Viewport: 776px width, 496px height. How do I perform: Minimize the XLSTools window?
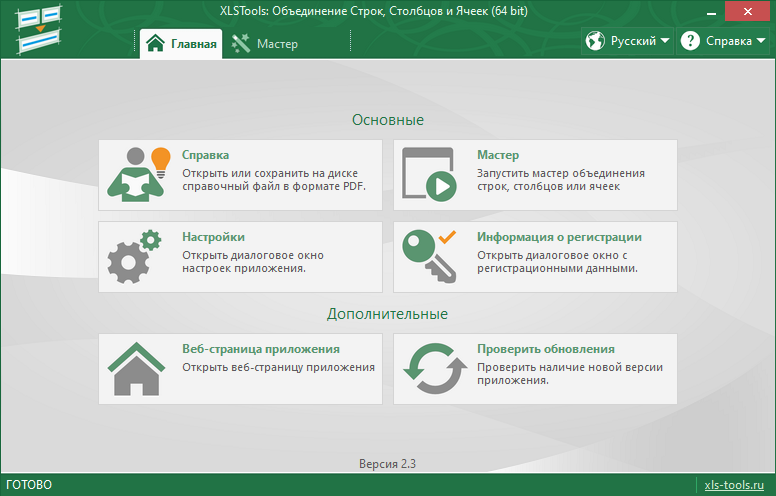(712, 11)
